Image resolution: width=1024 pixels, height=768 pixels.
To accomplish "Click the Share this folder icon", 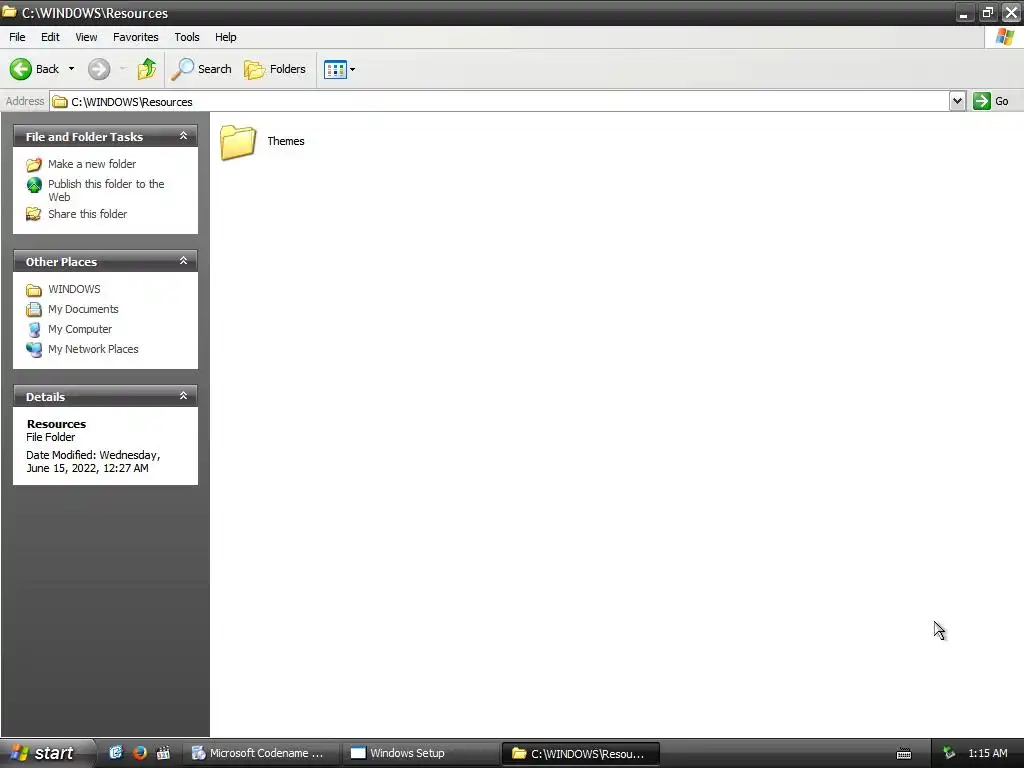I will point(34,214).
